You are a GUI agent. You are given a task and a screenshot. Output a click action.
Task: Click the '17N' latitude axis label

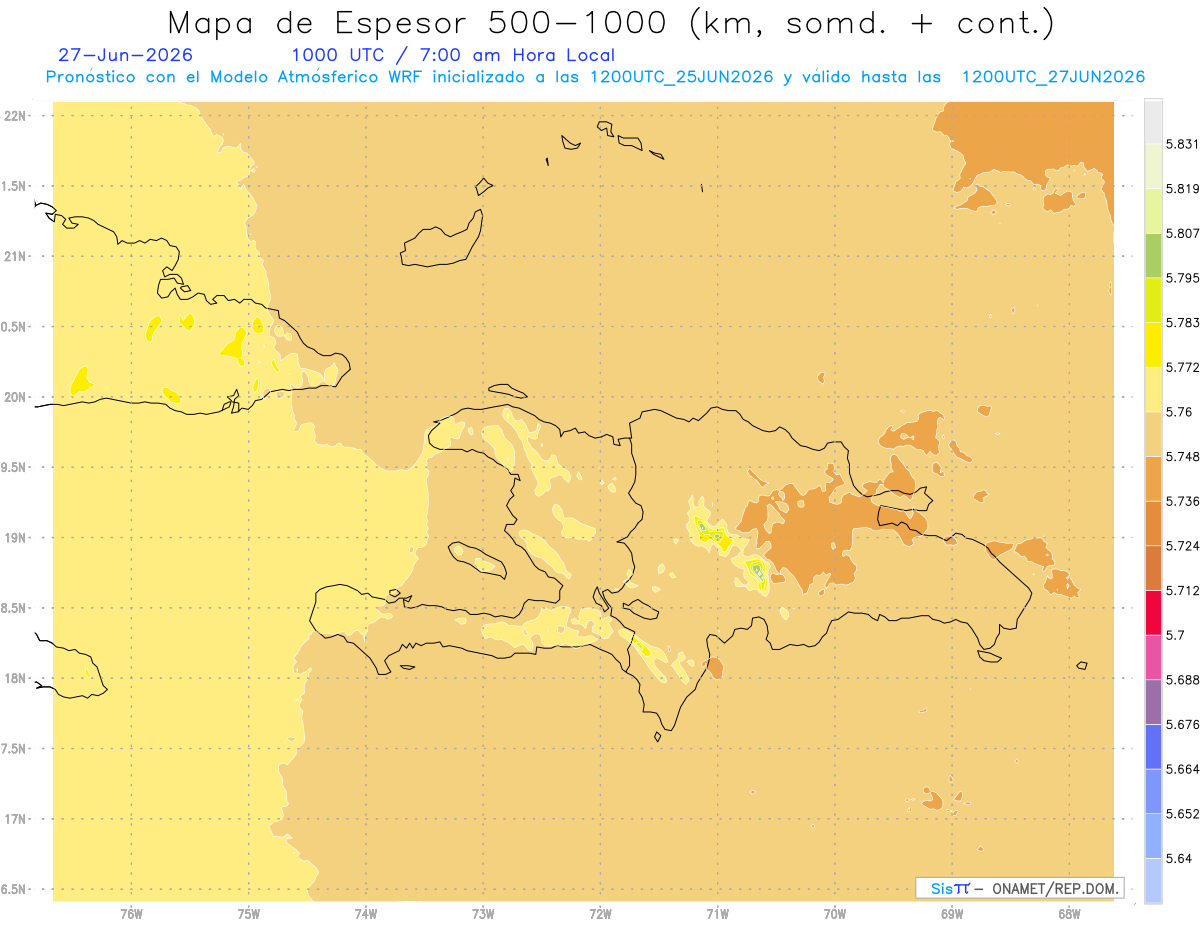click(16, 819)
